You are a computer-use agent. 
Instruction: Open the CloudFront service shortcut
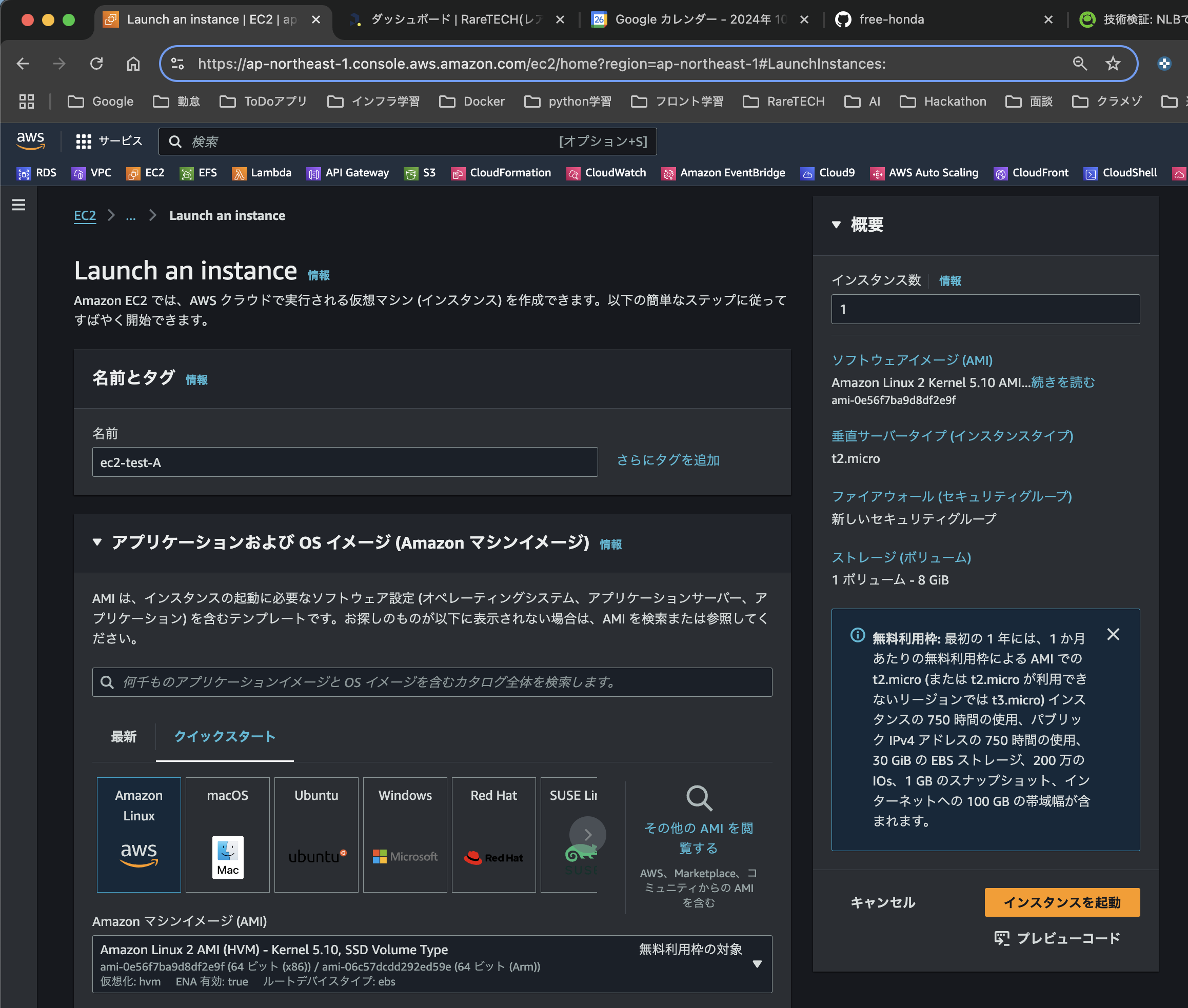click(1031, 173)
